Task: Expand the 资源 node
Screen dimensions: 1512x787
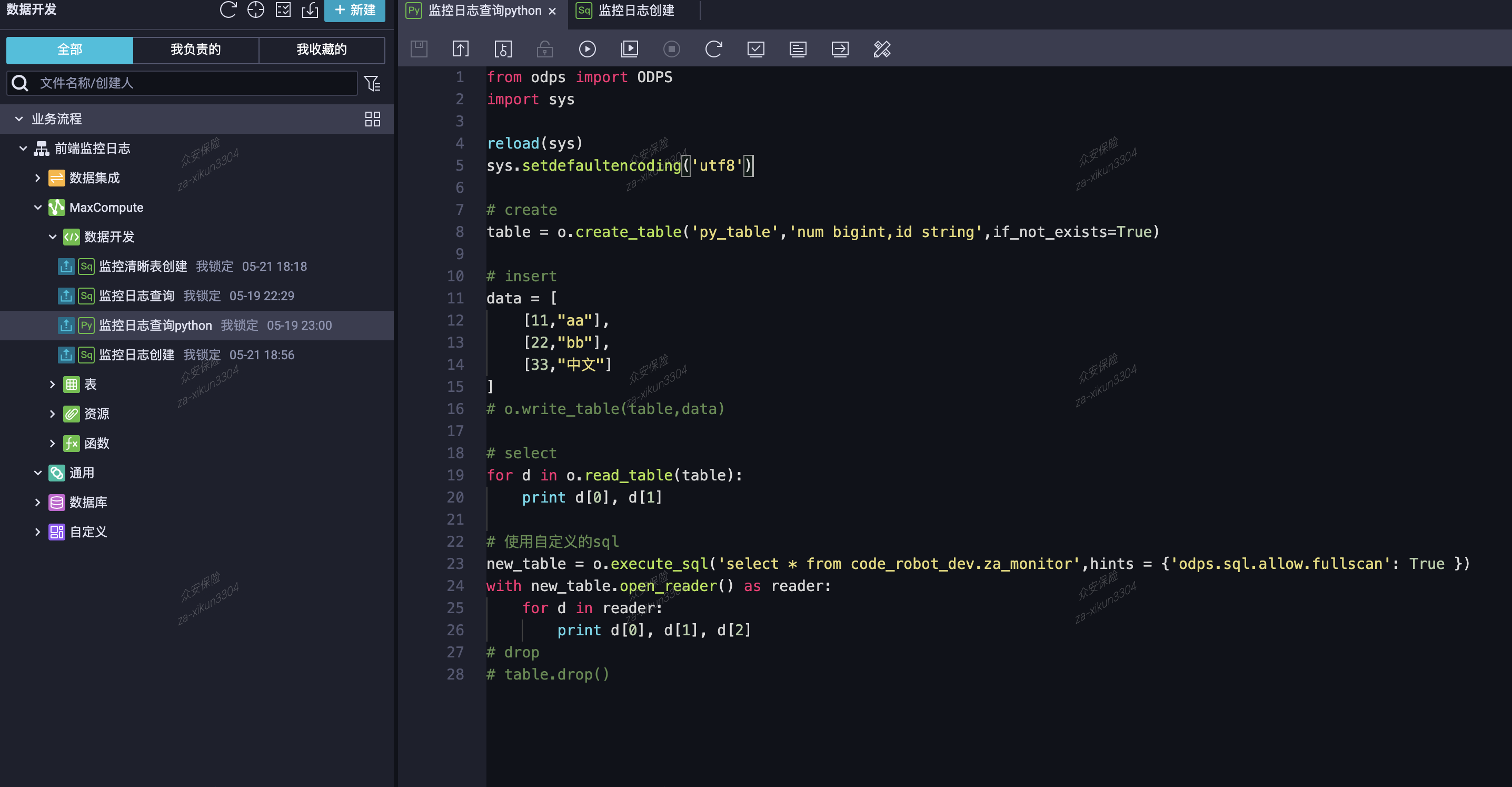Action: click(52, 414)
